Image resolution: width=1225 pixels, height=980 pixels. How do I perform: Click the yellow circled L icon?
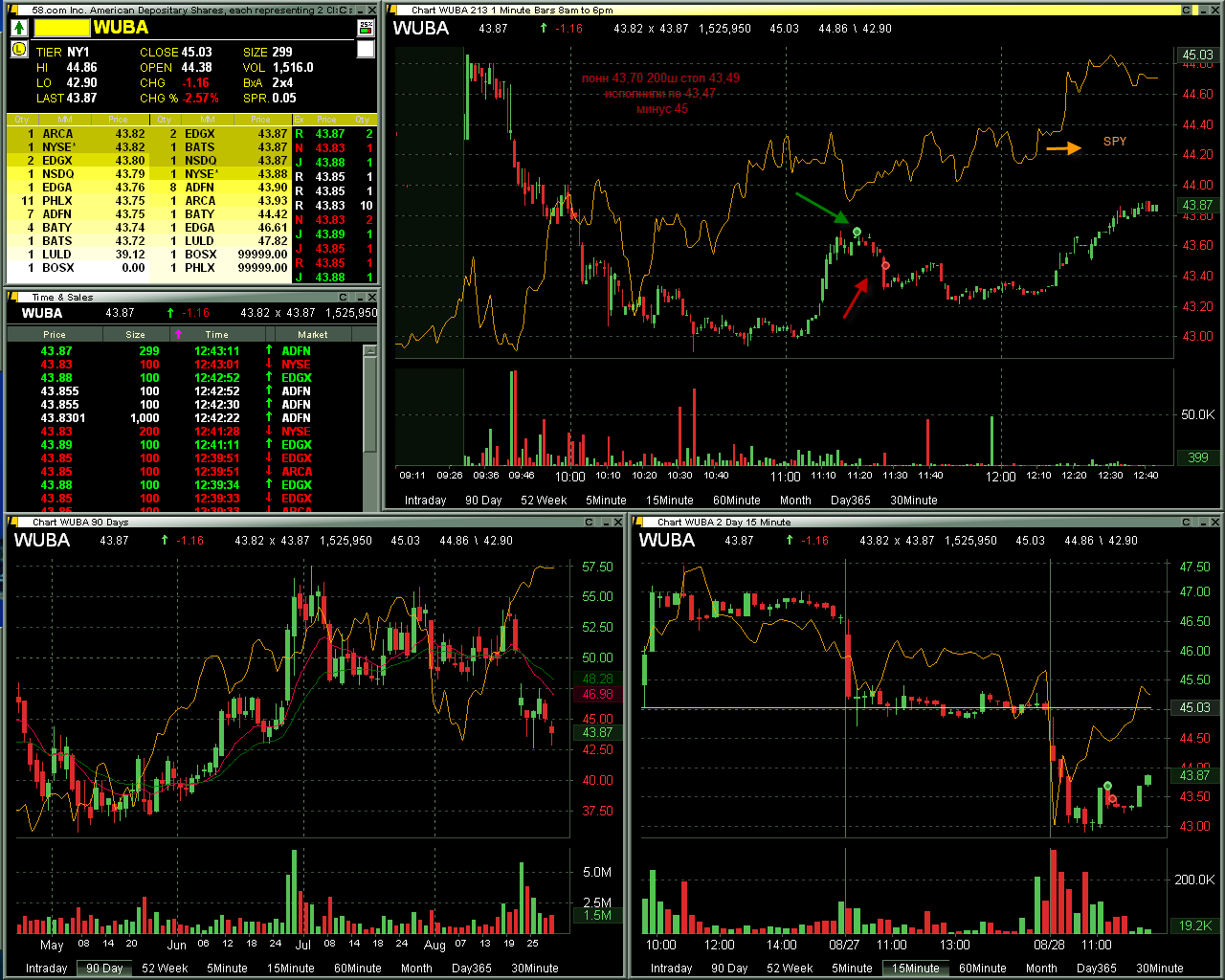pyautogui.click(x=19, y=49)
